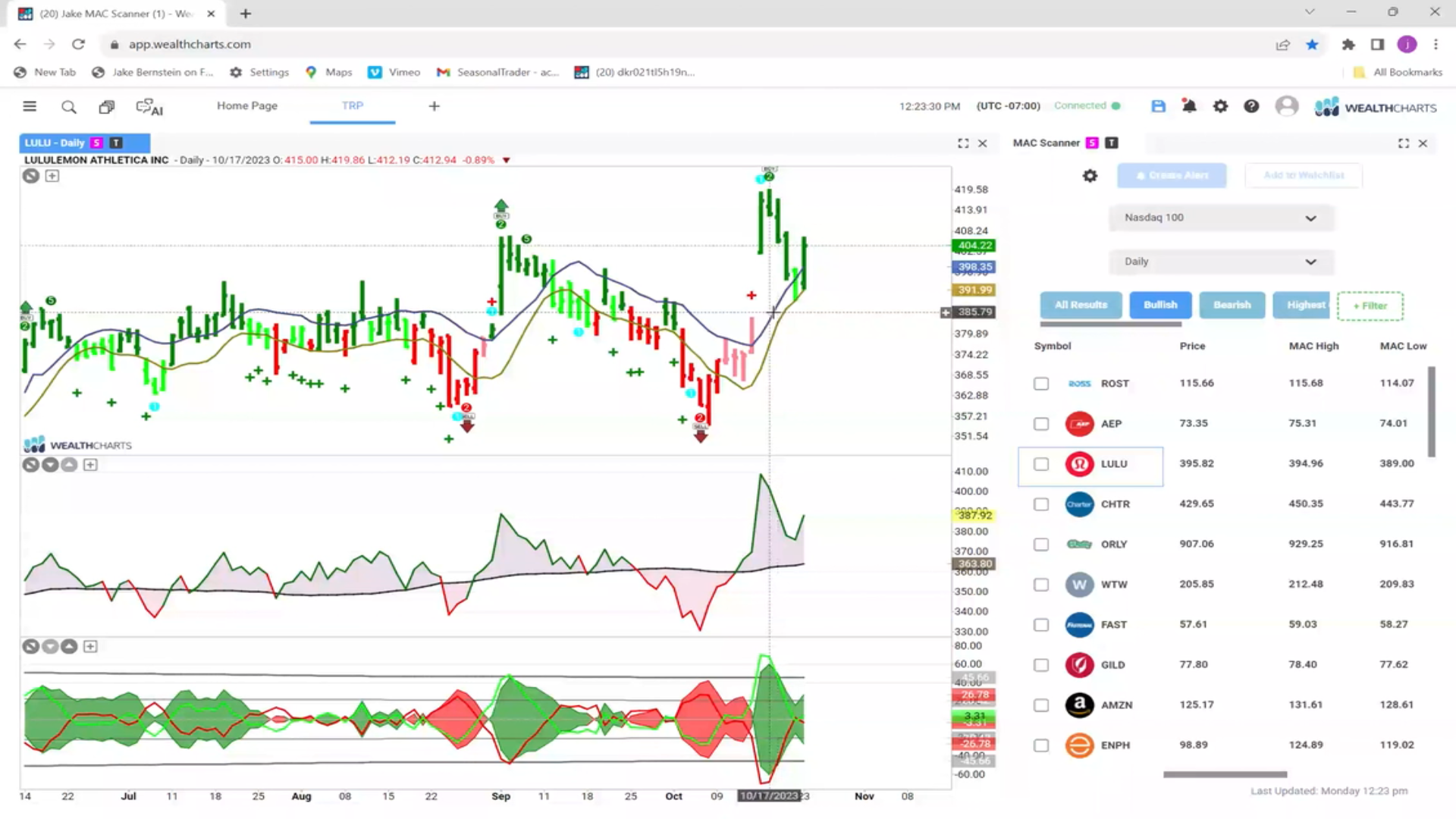Sort scanner by the MAC High column
Image resolution: width=1456 pixels, height=819 pixels.
pos(1313,346)
